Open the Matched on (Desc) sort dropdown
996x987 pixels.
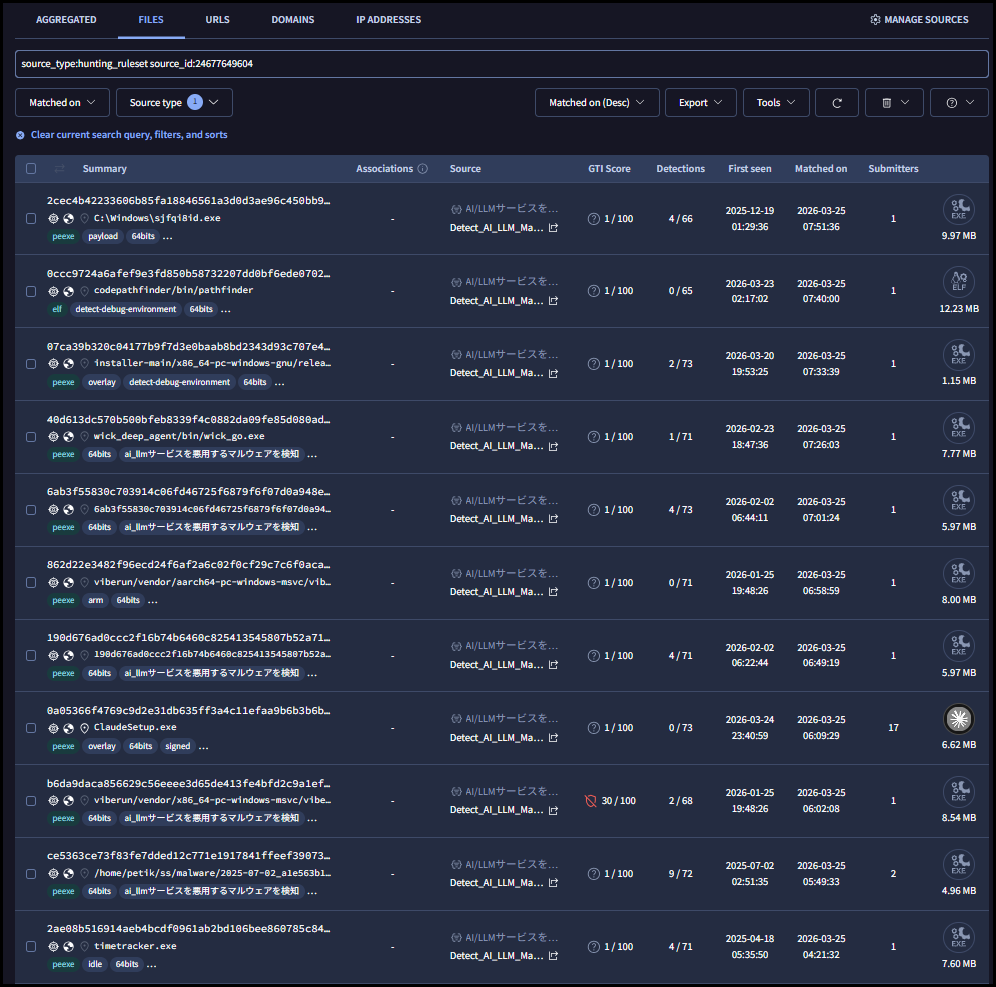coord(597,103)
